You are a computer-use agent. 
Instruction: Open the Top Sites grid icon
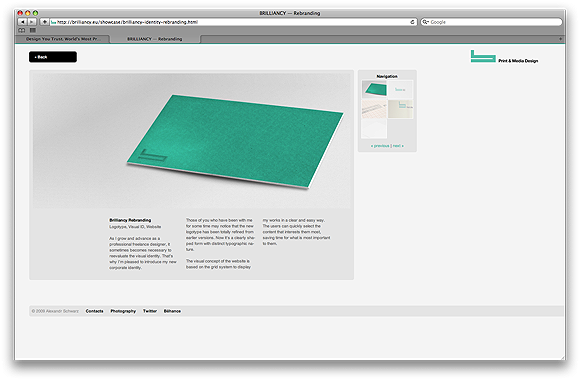tap(33, 30)
